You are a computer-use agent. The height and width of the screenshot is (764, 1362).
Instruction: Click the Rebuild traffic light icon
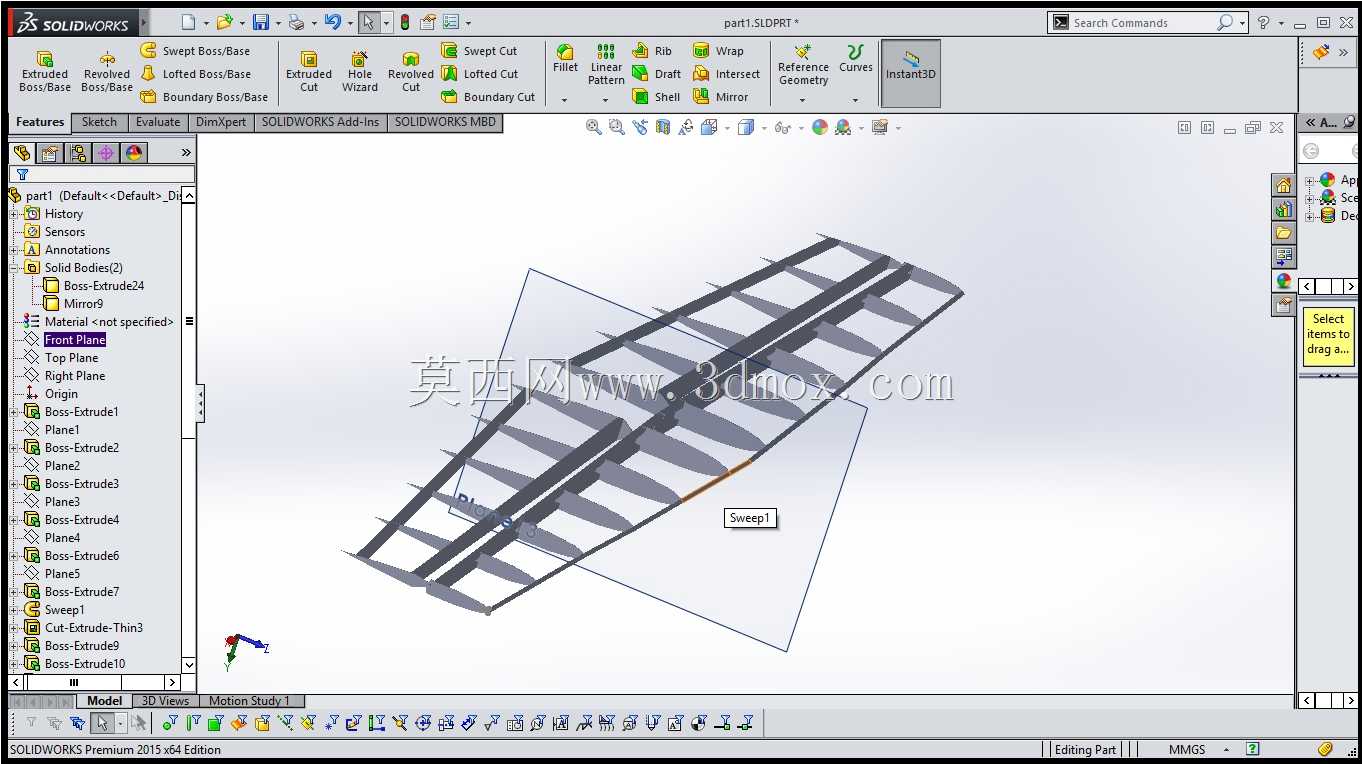pos(405,22)
